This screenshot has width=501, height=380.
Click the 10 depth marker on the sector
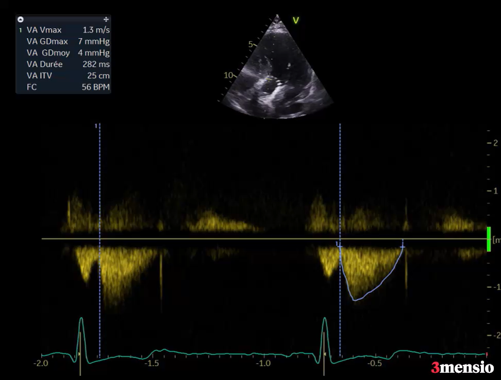point(228,75)
